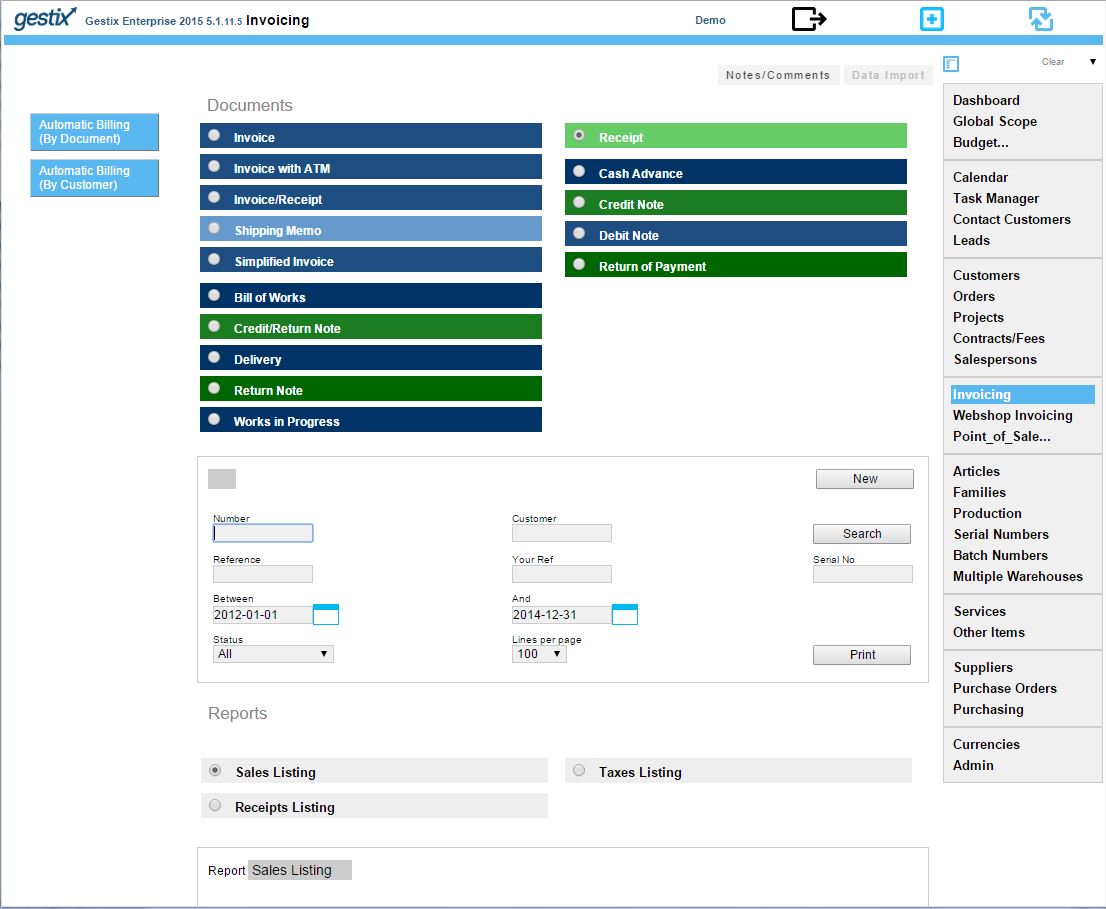Image resolution: width=1106 pixels, height=909 pixels.
Task: Click the refresh arrows icon in the header
Action: click(x=1040, y=19)
